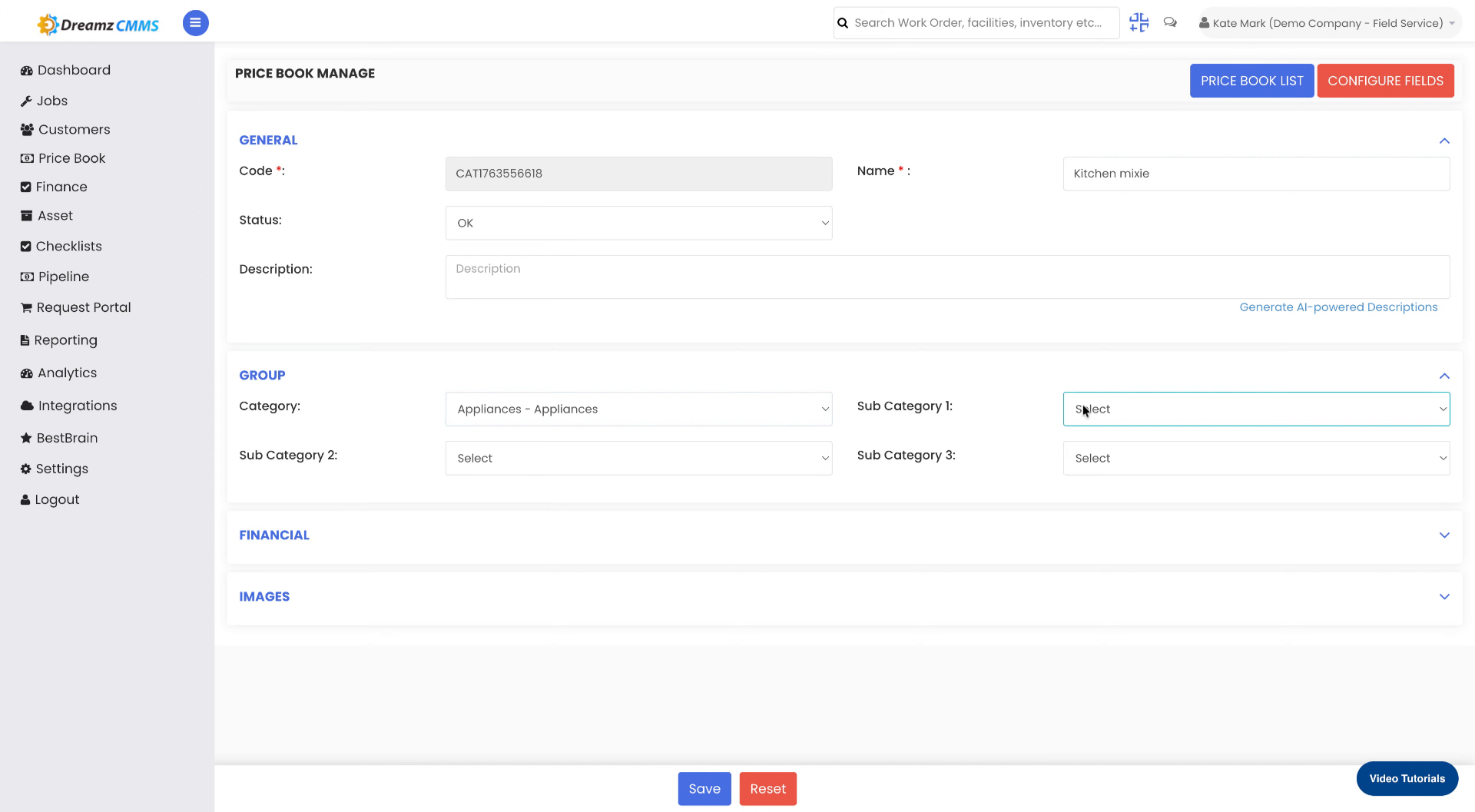This screenshot has height=812, width=1475.
Task: Click the Finance checkmark icon
Action: [x=26, y=187]
